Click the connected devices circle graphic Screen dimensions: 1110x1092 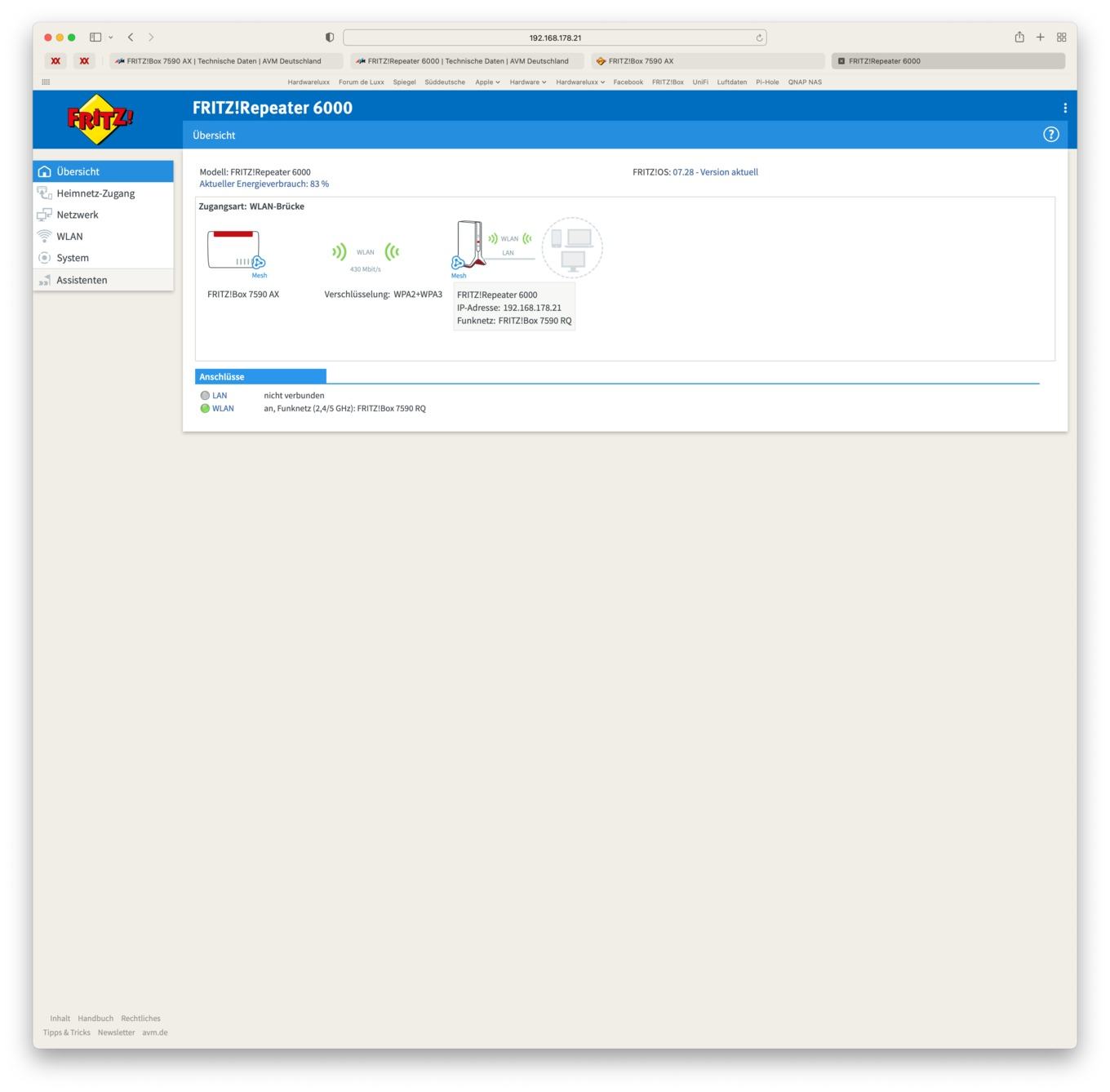(572, 248)
